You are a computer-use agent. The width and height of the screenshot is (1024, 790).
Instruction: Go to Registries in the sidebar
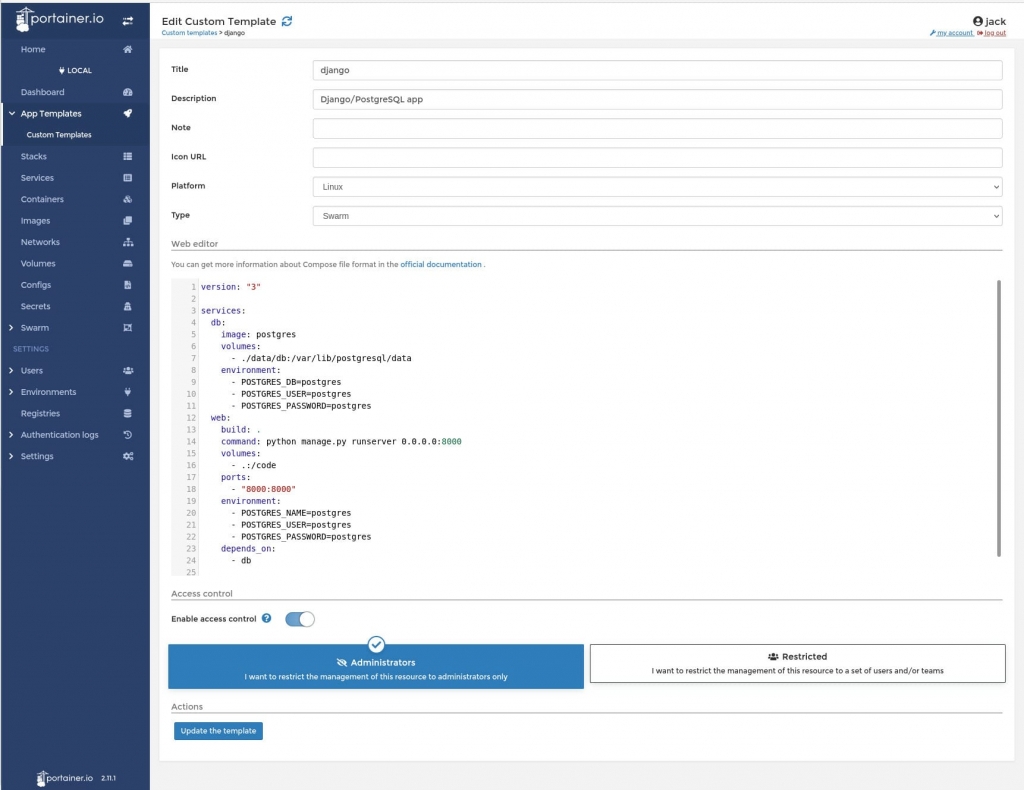coord(40,413)
